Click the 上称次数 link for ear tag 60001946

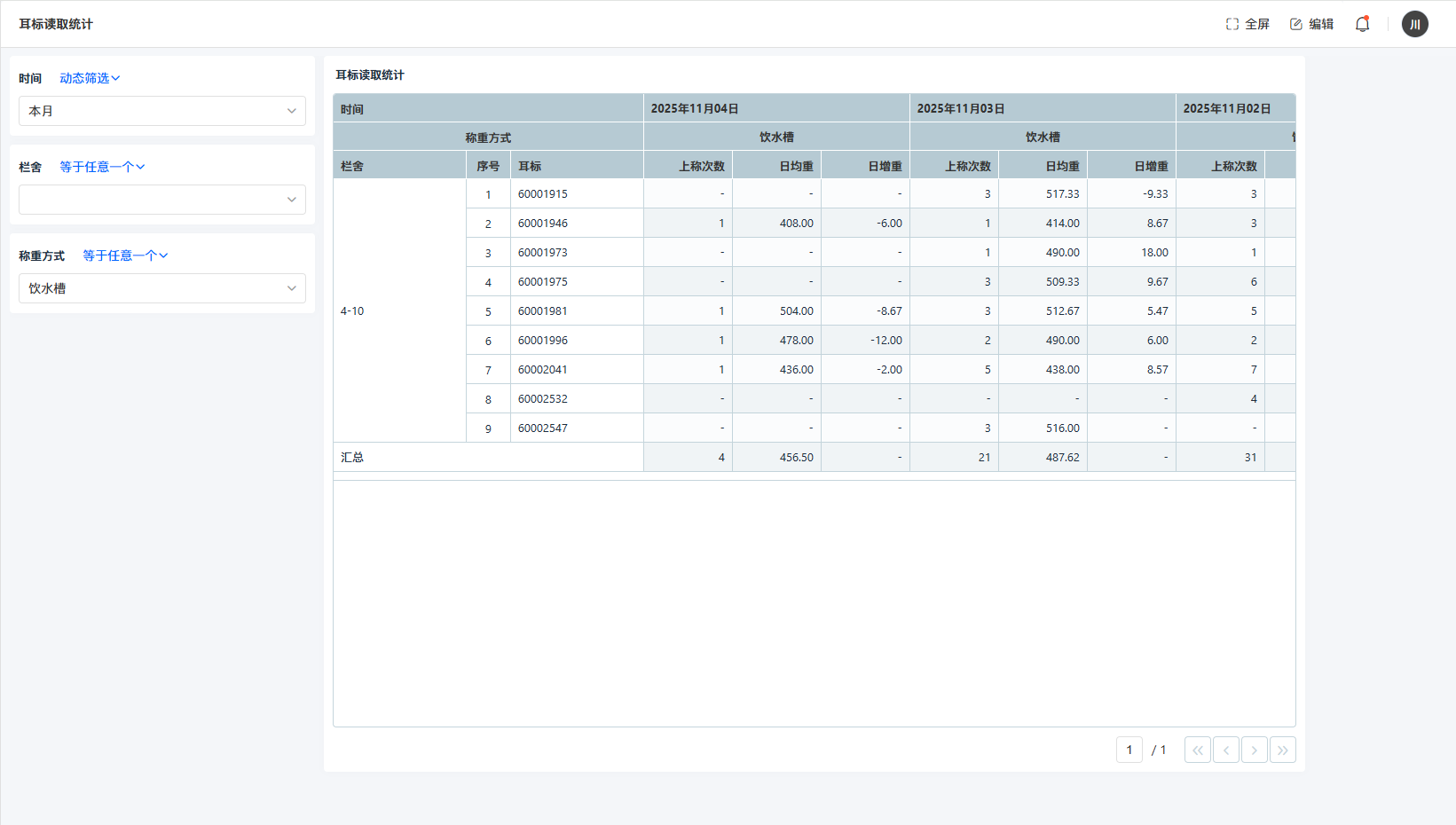(721, 224)
